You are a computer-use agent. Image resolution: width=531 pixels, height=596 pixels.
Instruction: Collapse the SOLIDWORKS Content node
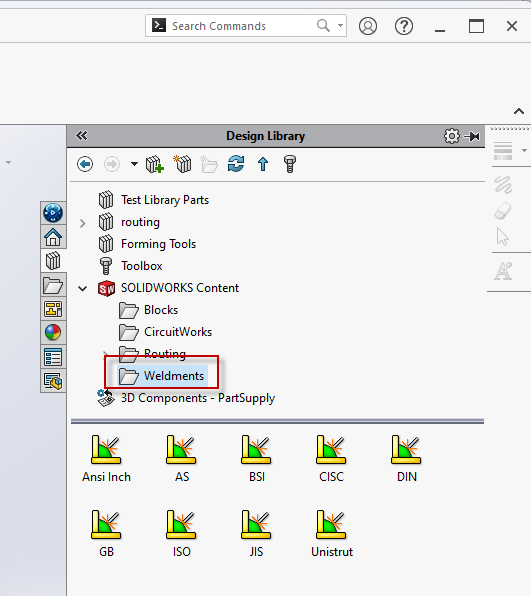[x=82, y=288]
